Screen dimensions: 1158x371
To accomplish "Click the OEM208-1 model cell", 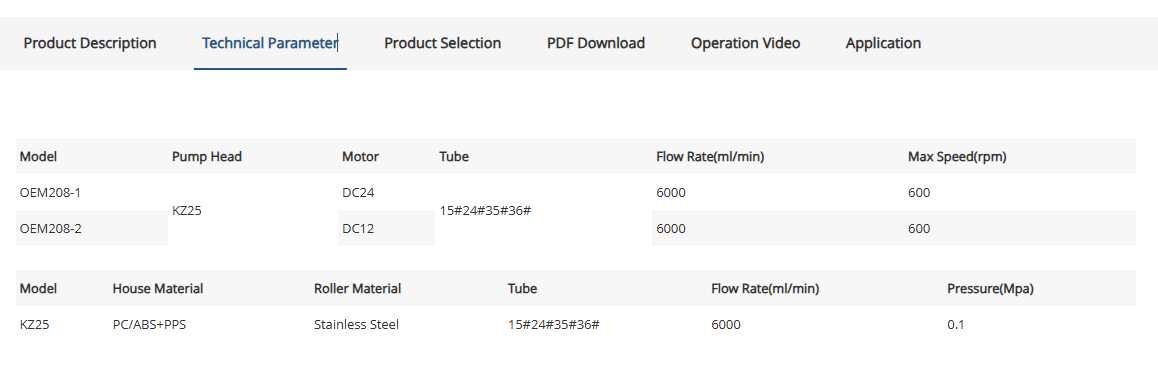I will 92,192.
